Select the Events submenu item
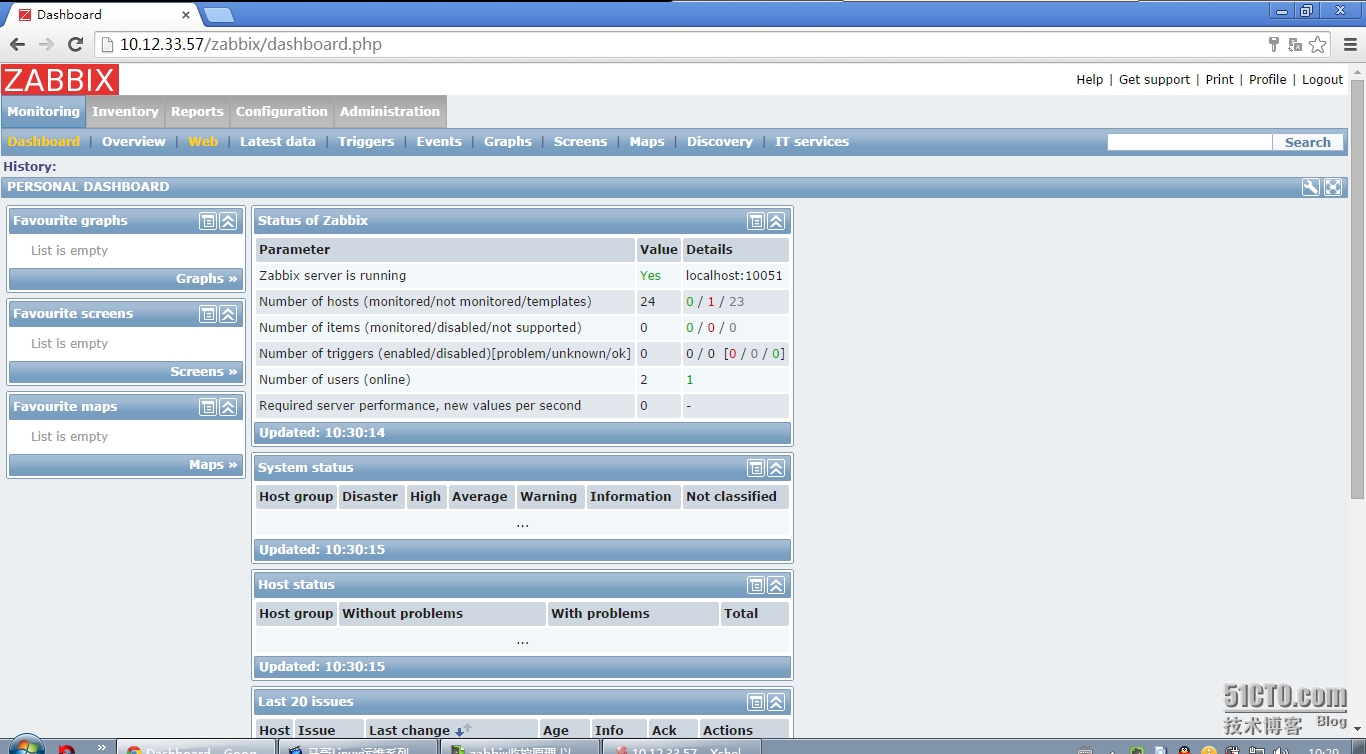 [x=439, y=142]
